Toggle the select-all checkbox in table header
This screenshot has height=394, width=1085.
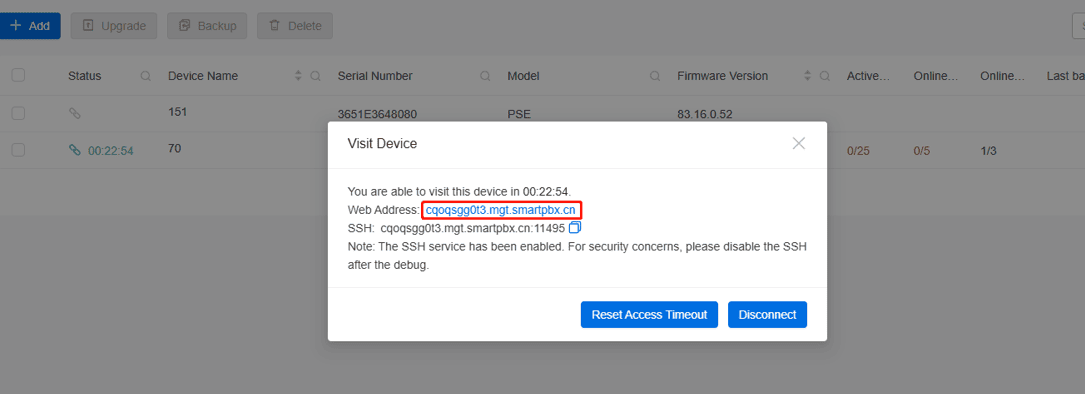tap(19, 75)
